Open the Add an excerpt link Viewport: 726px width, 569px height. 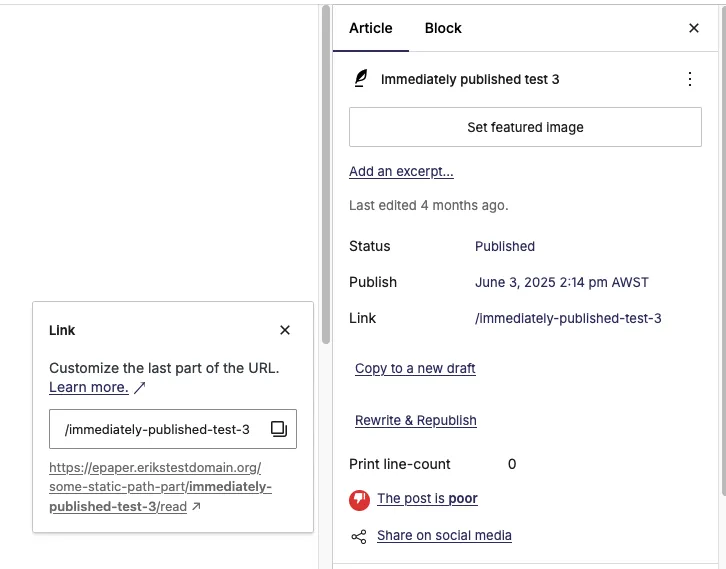click(401, 171)
